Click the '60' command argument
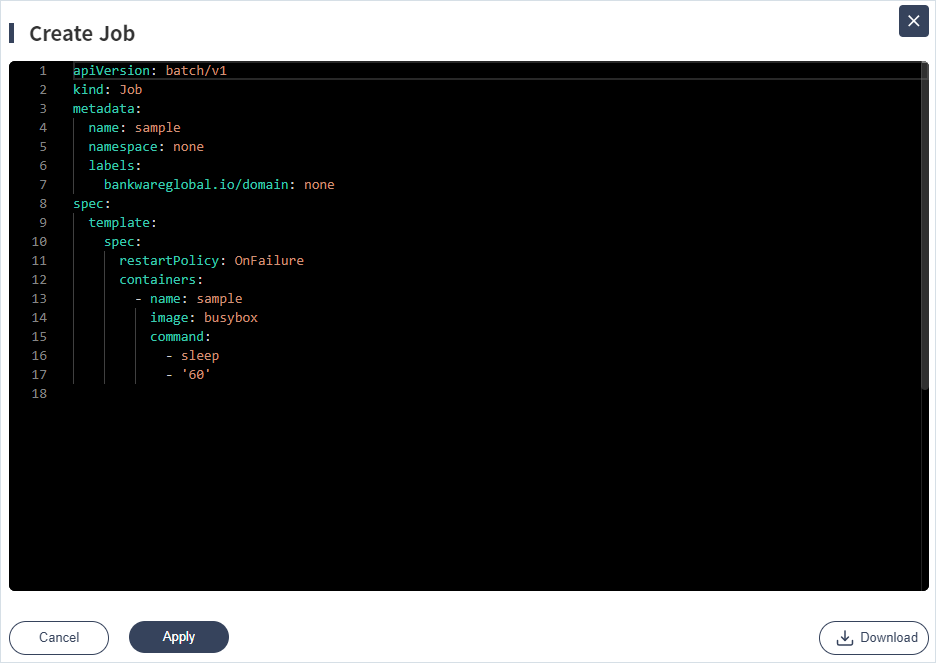The height and width of the screenshot is (663, 936). (196, 375)
